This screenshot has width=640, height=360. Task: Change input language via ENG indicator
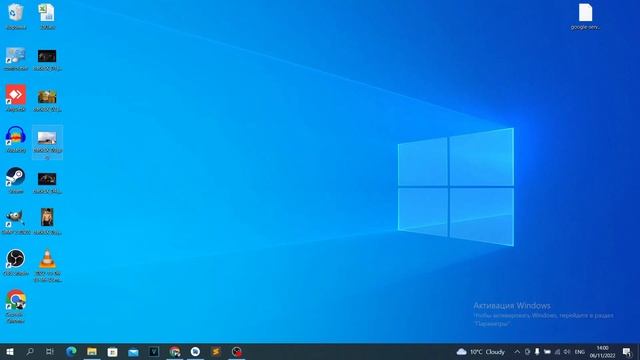580,351
